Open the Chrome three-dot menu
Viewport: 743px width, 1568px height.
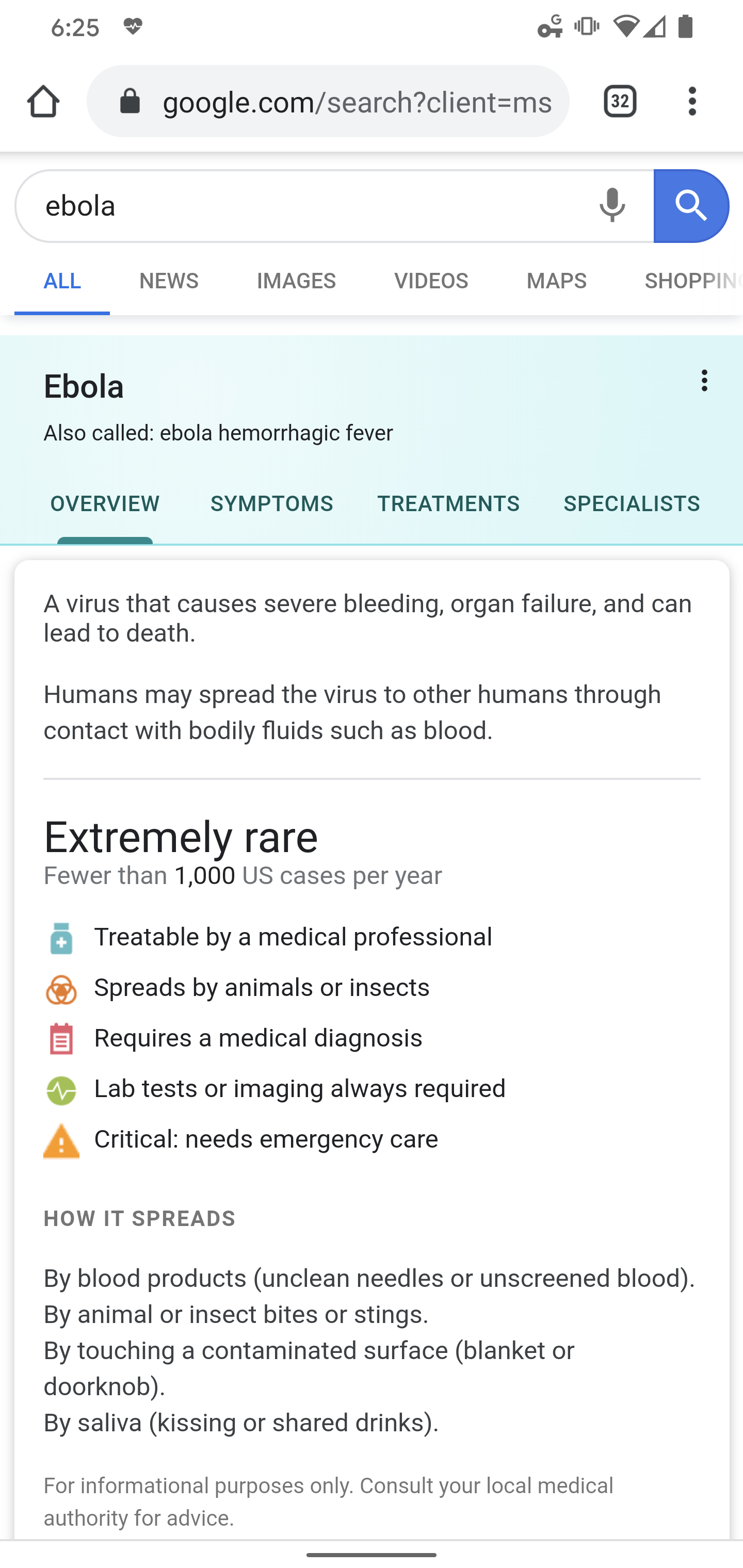(692, 101)
